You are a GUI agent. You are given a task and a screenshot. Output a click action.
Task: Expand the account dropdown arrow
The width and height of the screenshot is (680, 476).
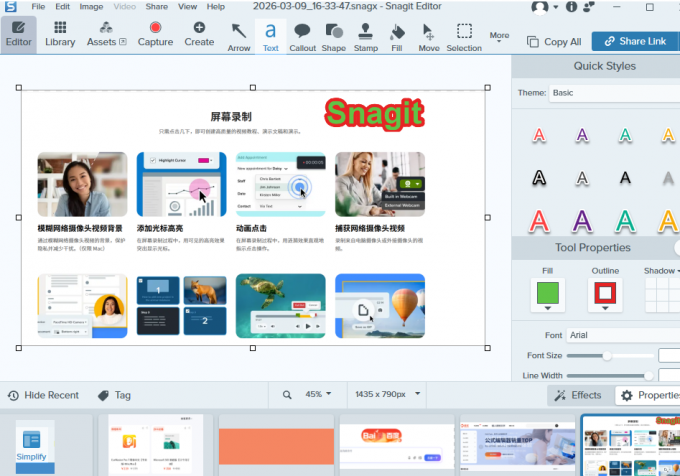(556, 7)
